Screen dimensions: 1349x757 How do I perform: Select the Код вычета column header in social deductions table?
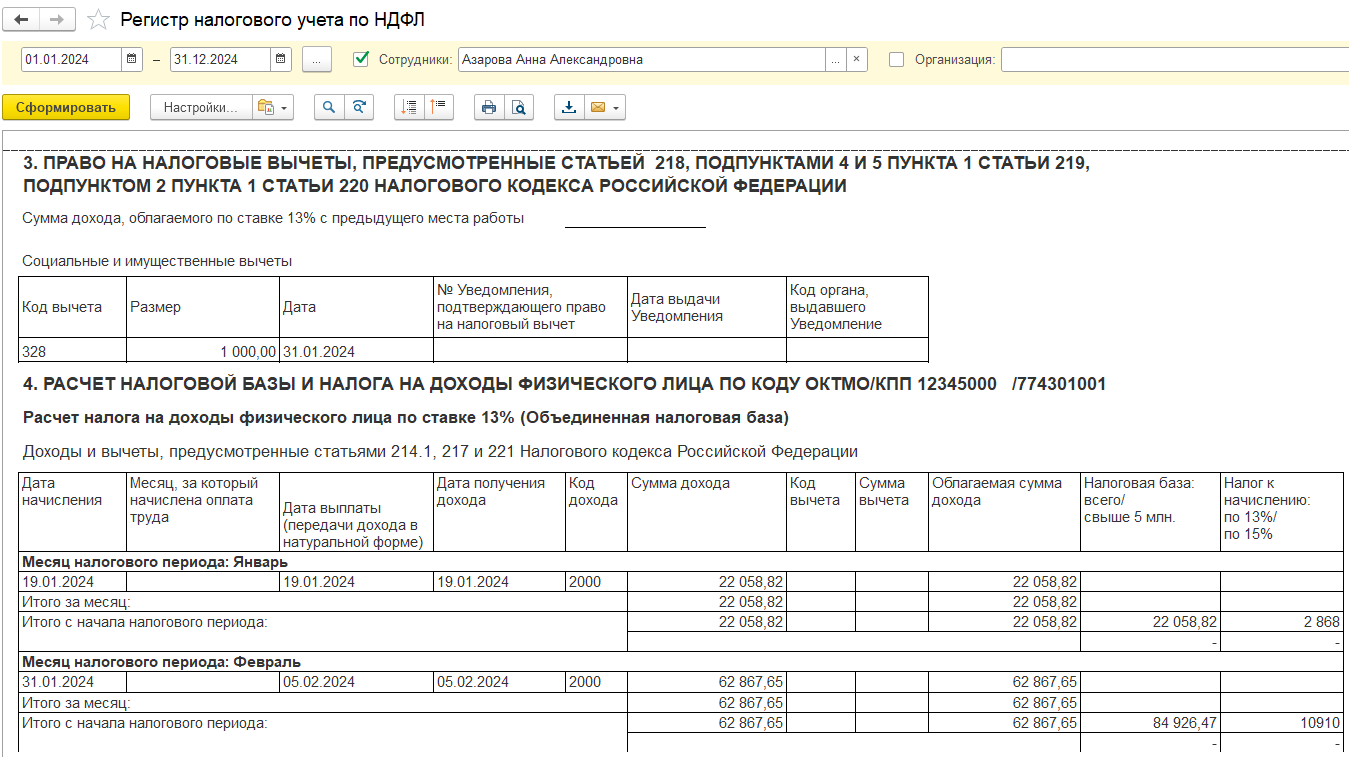tap(73, 307)
